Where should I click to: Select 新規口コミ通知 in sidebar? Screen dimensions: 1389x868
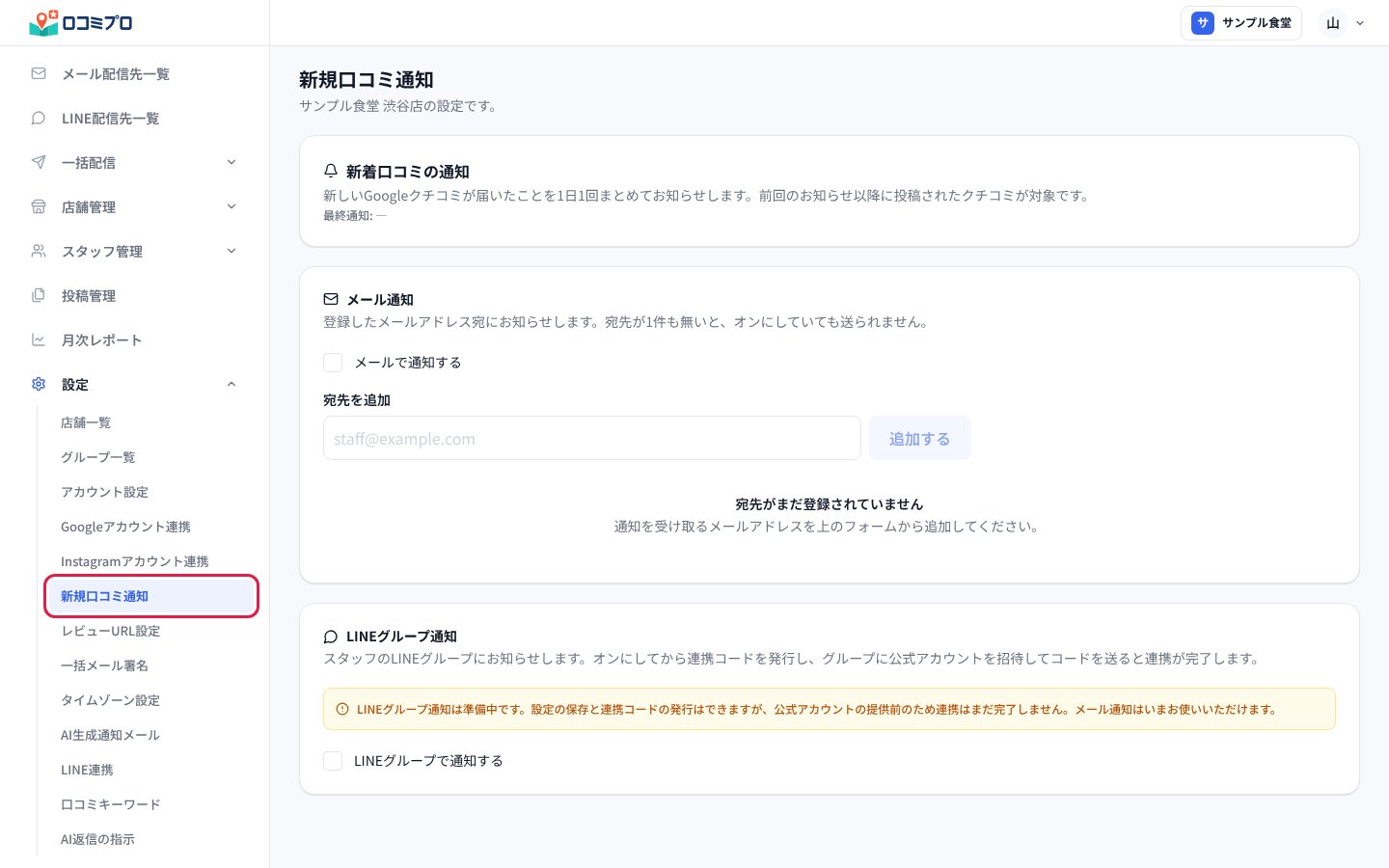(150, 596)
